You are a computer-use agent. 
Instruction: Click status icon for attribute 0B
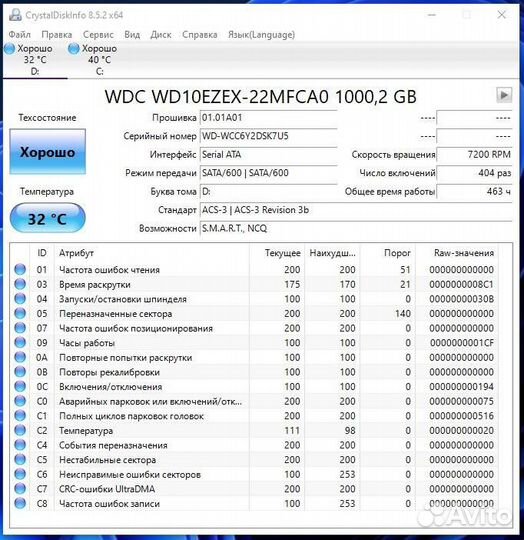click(20, 372)
